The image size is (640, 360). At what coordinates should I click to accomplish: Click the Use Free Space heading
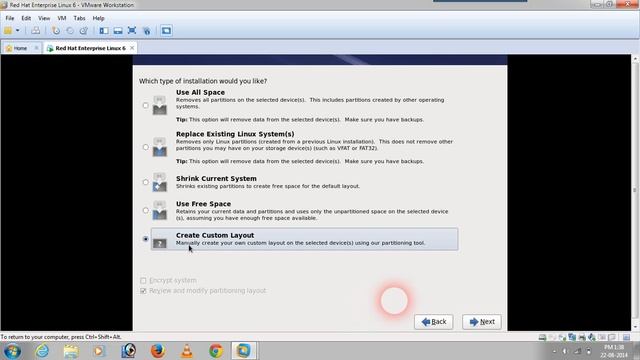[x=203, y=204]
